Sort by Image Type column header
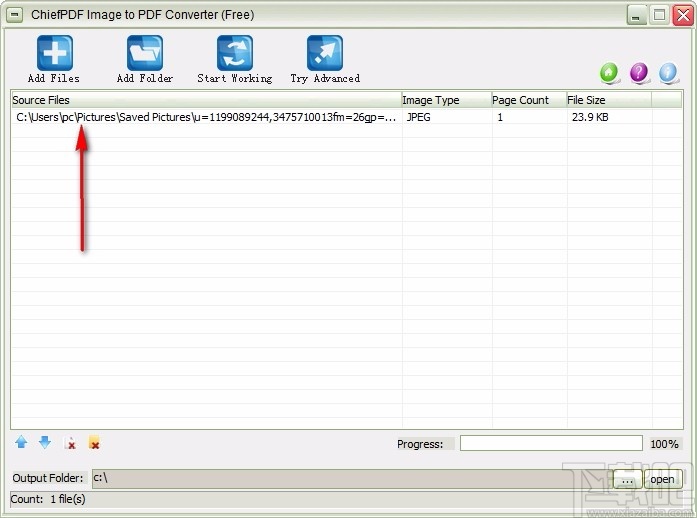 point(446,100)
